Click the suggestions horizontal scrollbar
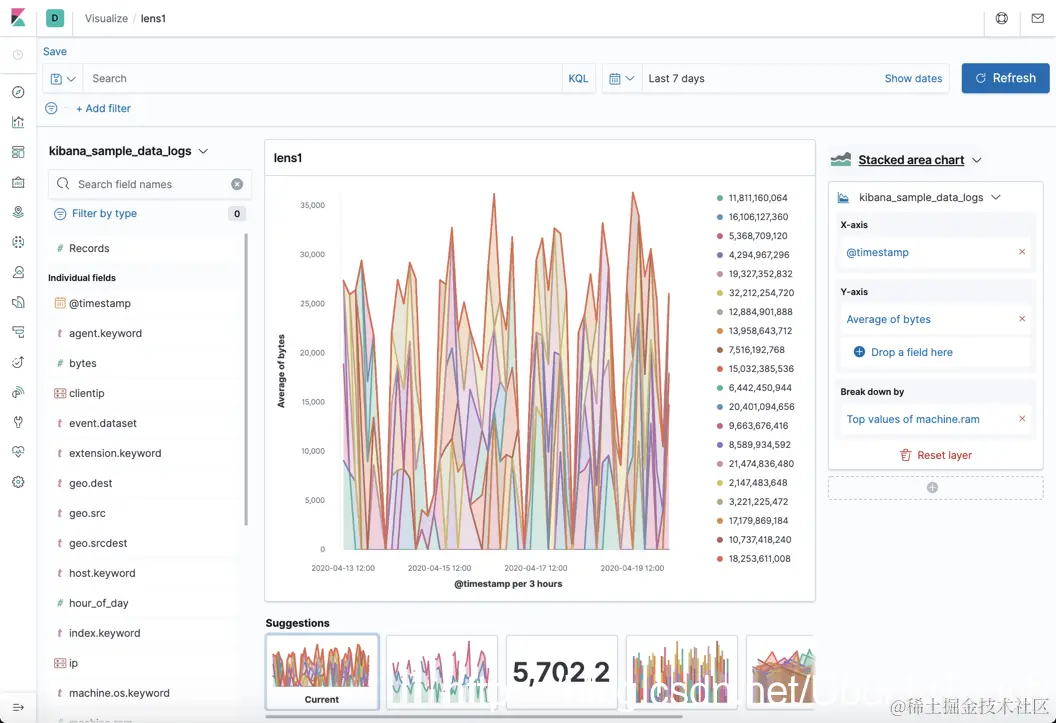 pos(473,717)
